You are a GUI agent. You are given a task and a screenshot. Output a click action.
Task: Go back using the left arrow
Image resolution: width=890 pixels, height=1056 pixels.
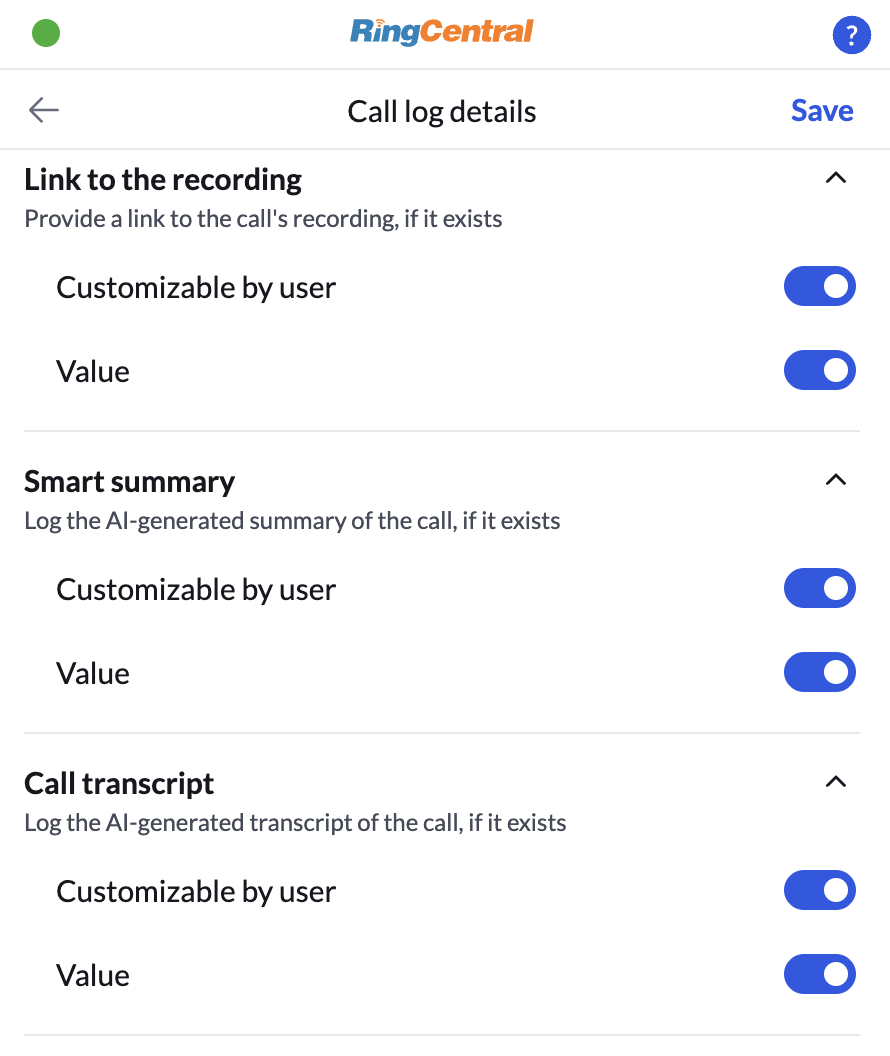click(x=44, y=110)
